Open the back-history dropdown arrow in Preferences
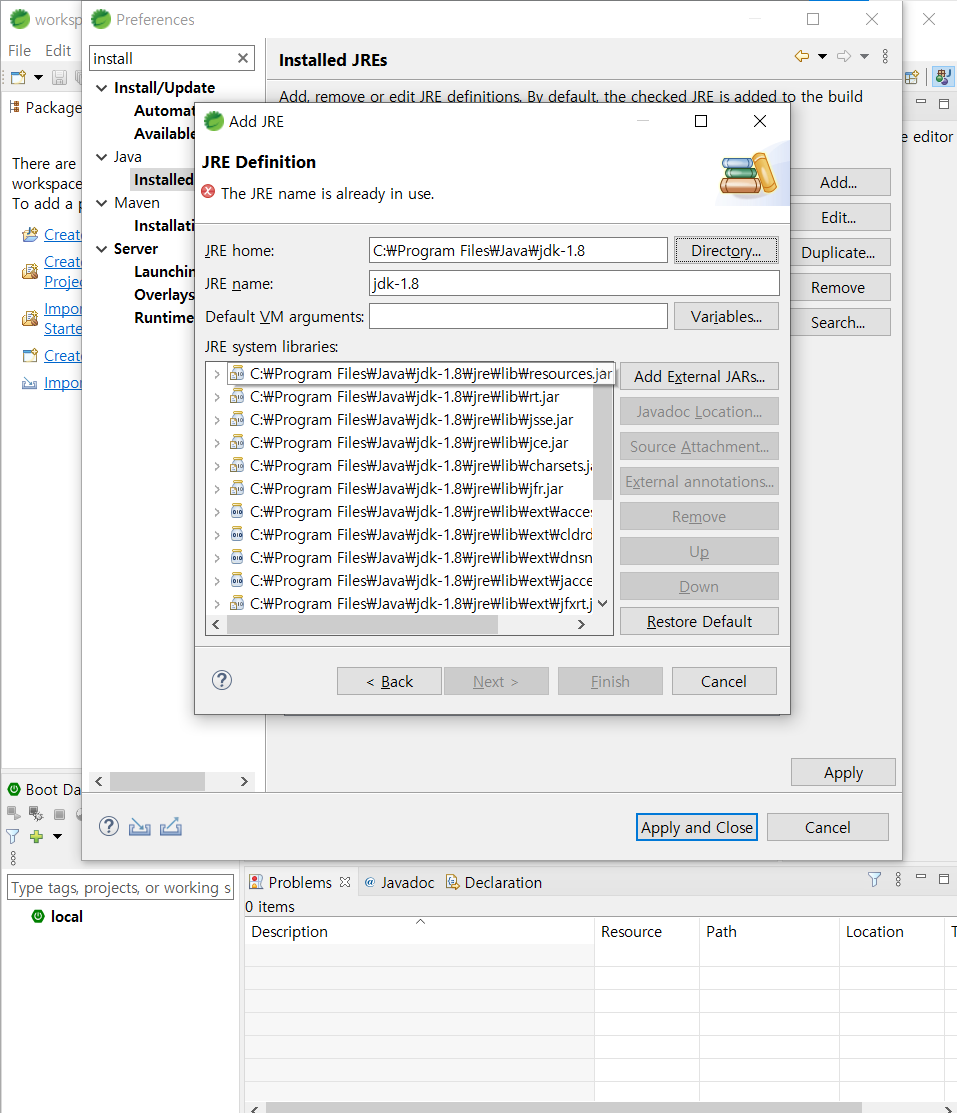957x1113 pixels. click(x=822, y=56)
